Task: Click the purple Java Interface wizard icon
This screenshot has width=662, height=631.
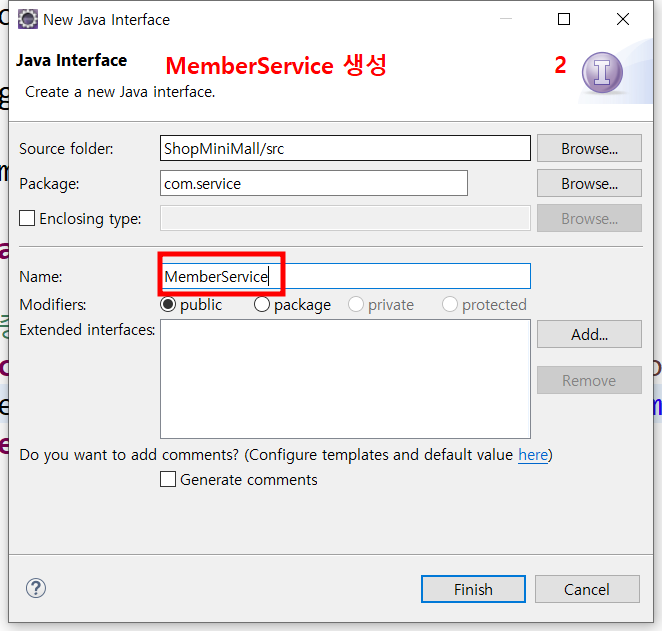Action: [x=602, y=73]
